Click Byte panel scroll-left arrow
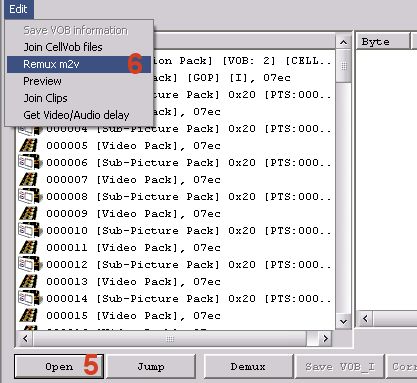This screenshot has height=383, width=417. click(365, 319)
